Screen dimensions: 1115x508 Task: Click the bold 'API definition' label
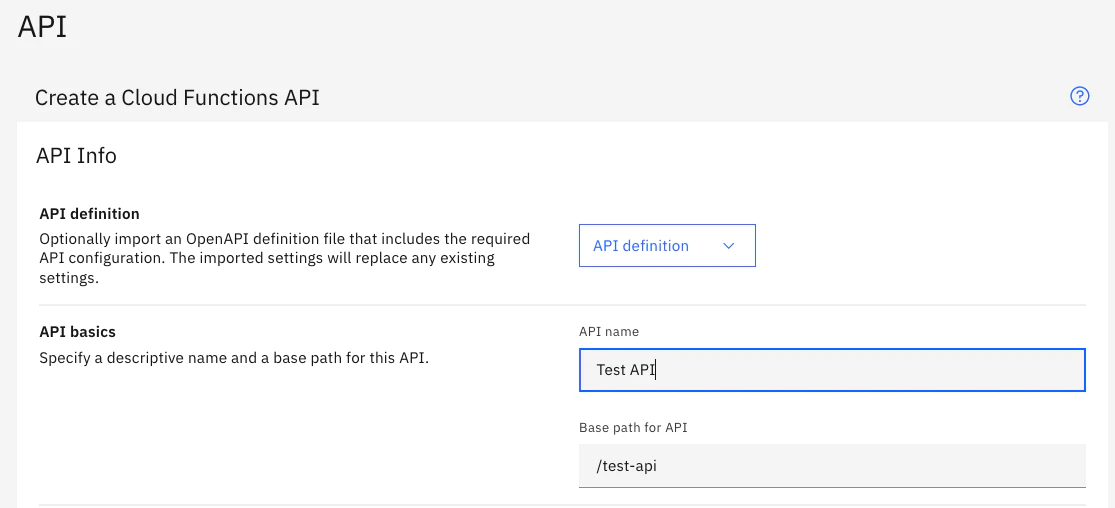[x=90, y=213]
